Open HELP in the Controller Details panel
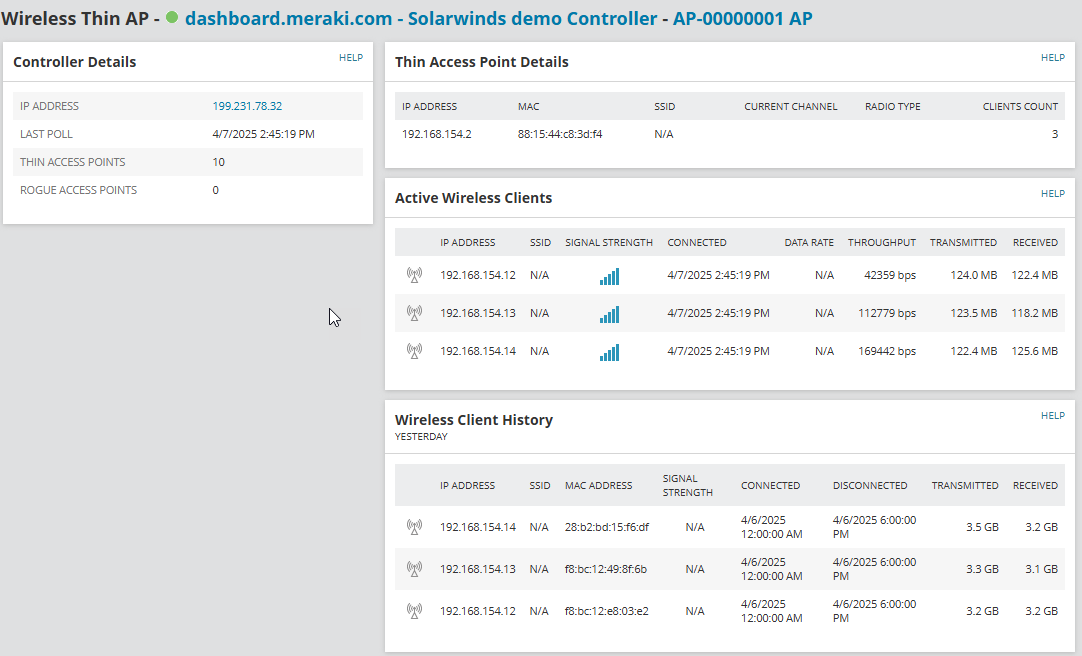Viewport: 1082px width, 656px height. click(x=350, y=58)
